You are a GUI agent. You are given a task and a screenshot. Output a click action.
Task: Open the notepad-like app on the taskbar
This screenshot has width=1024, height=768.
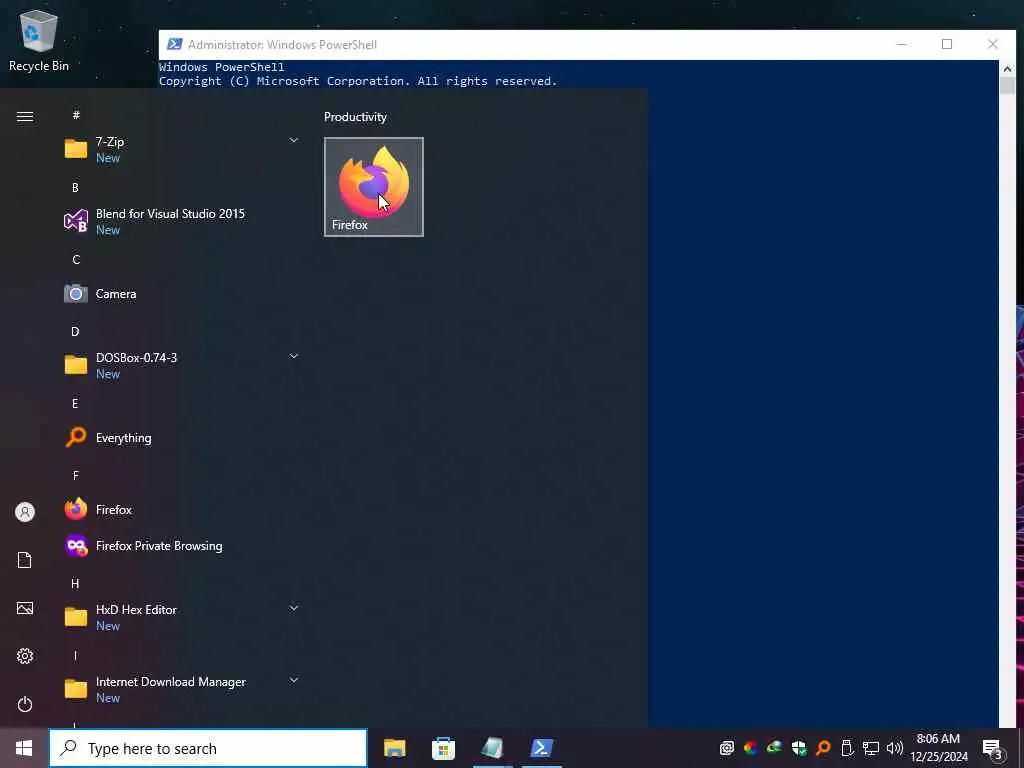(x=492, y=748)
